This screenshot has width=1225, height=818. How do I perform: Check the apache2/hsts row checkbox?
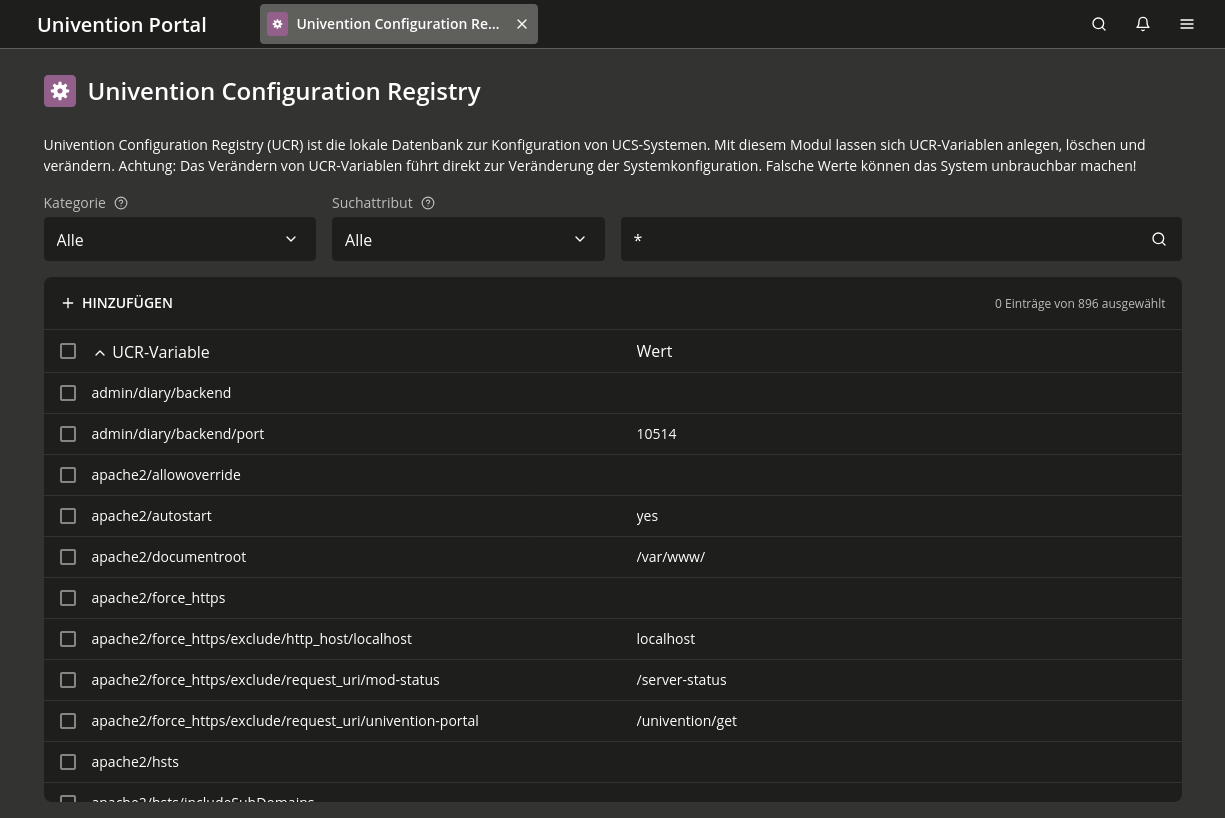click(x=68, y=762)
